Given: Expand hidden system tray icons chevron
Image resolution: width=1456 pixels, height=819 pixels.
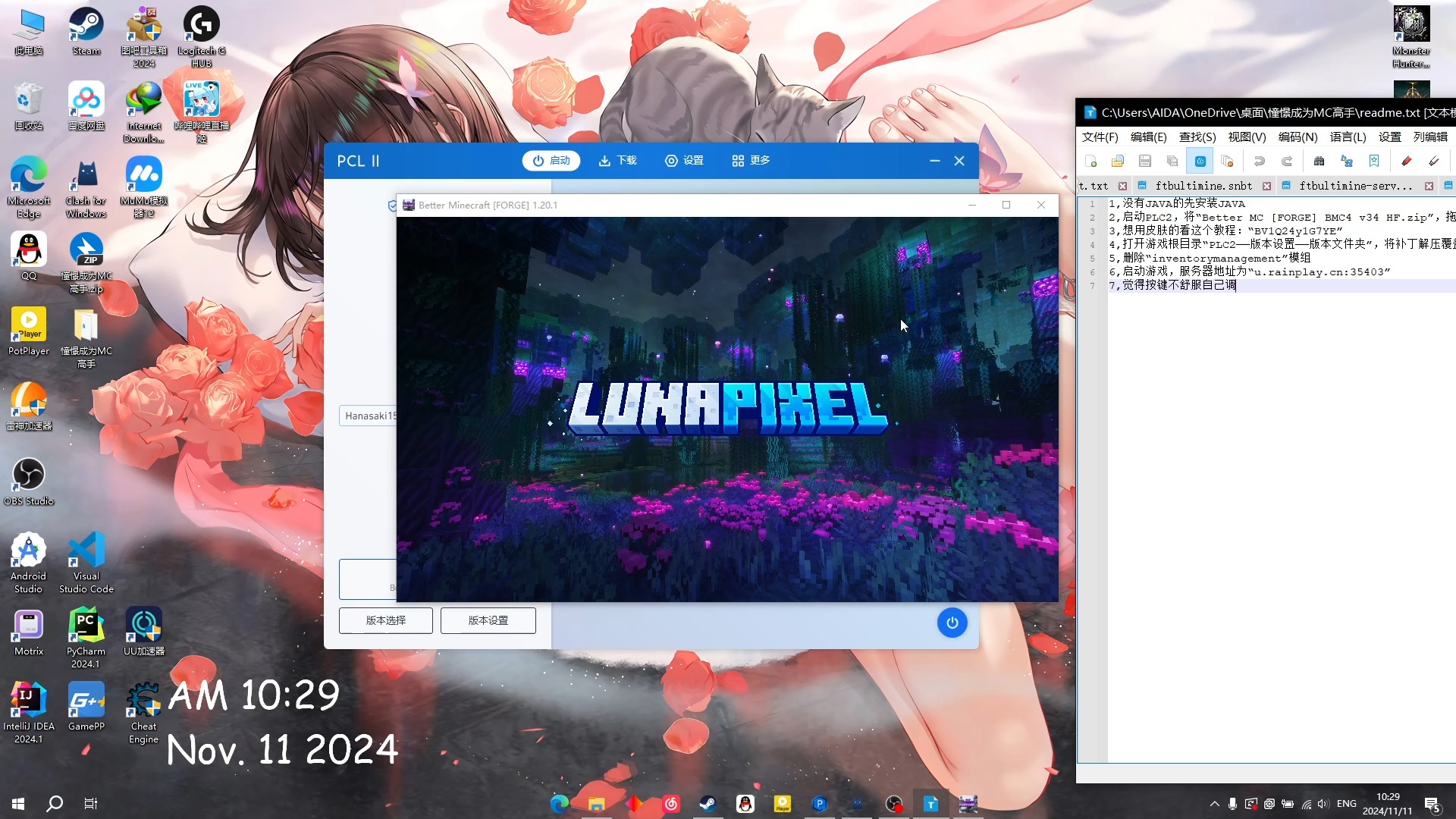Looking at the screenshot, I should 1214,804.
